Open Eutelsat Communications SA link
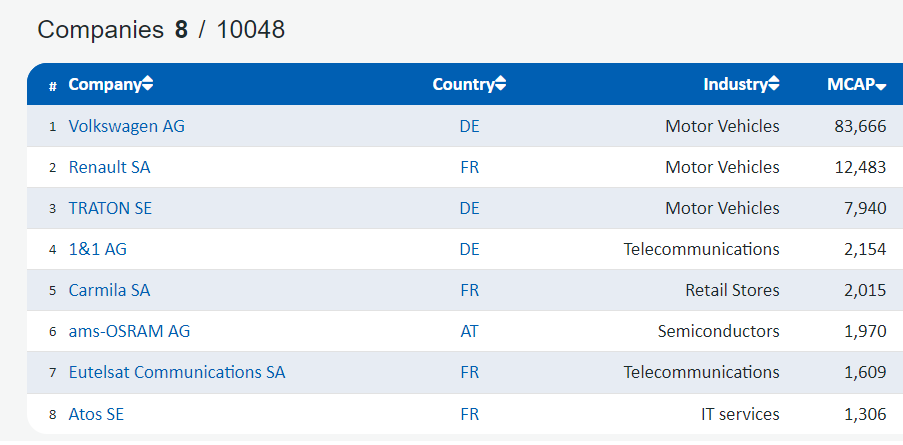The height and width of the screenshot is (445, 903). 177,372
